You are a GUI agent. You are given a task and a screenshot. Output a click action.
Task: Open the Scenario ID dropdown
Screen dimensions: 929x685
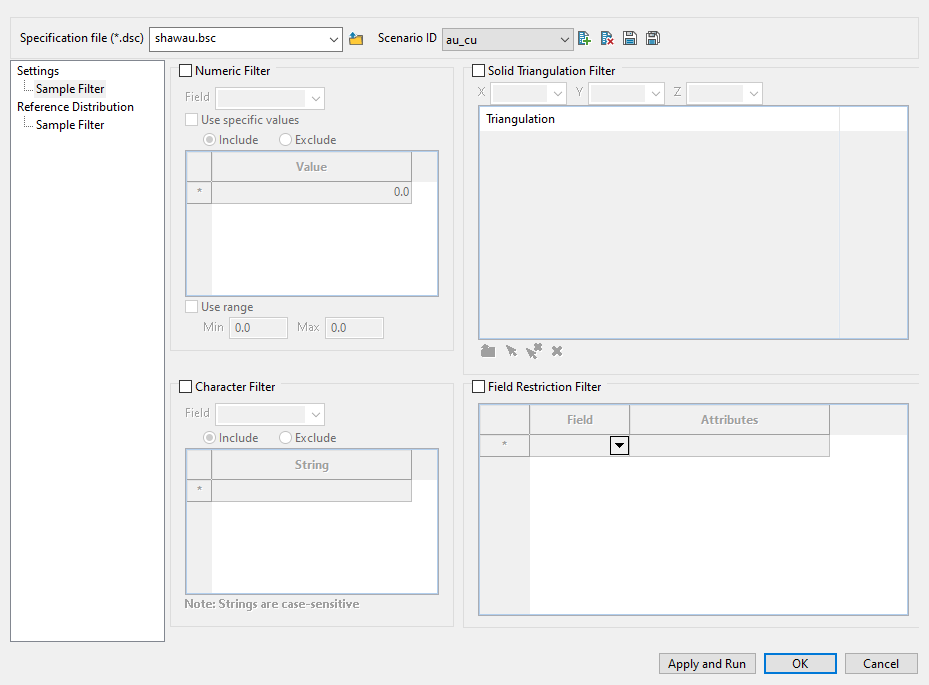(565, 39)
